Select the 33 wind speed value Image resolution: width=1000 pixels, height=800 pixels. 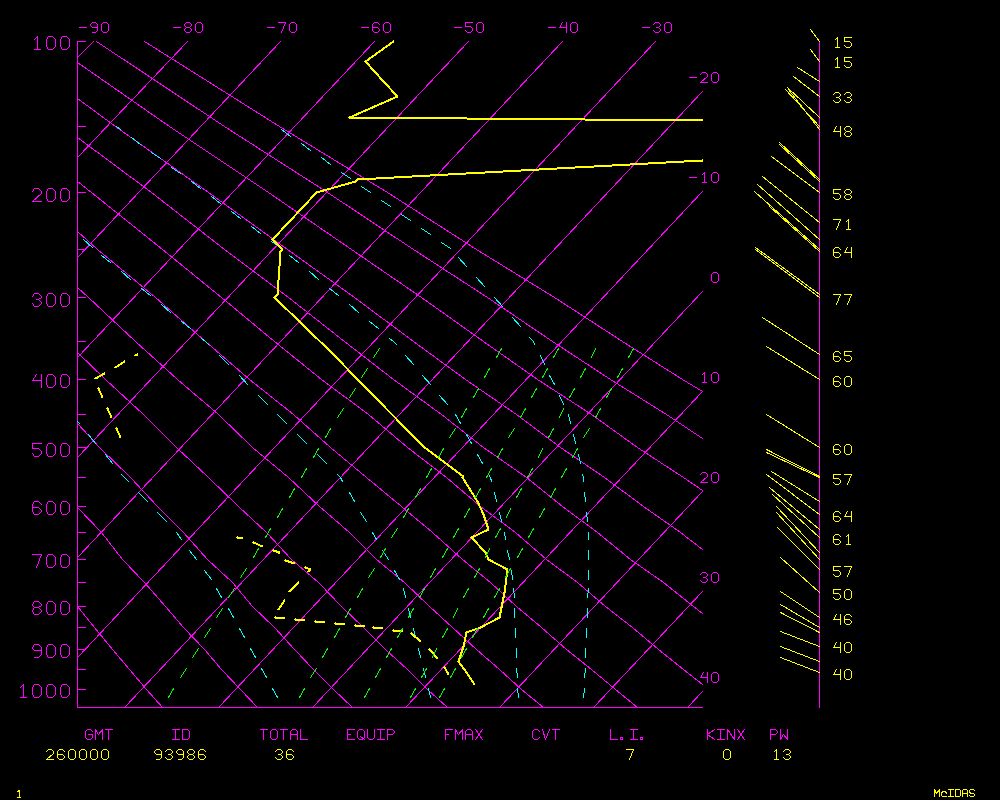[x=842, y=98]
